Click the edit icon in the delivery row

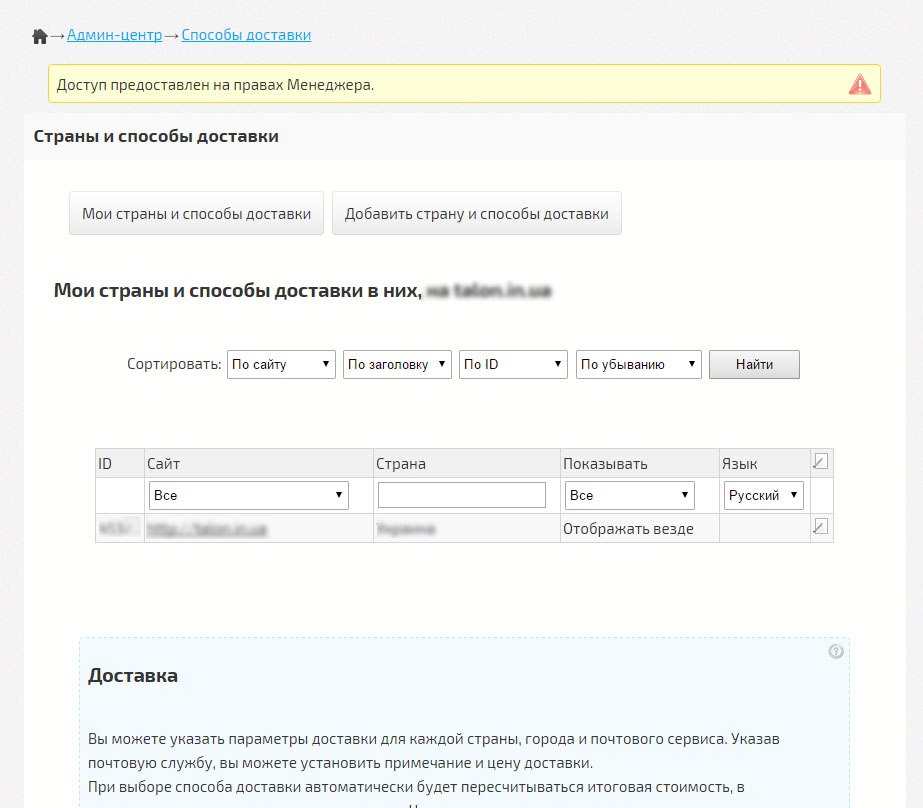coord(821,526)
